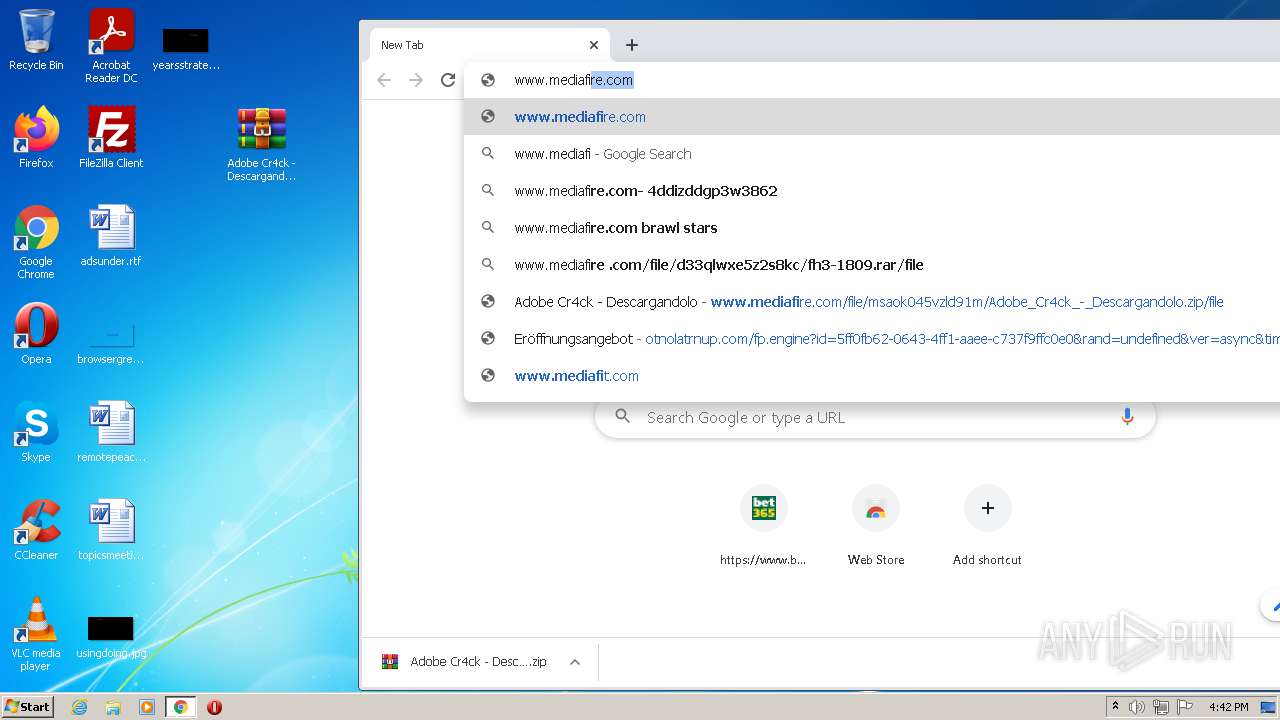Expand download item options chevron

coord(575,662)
